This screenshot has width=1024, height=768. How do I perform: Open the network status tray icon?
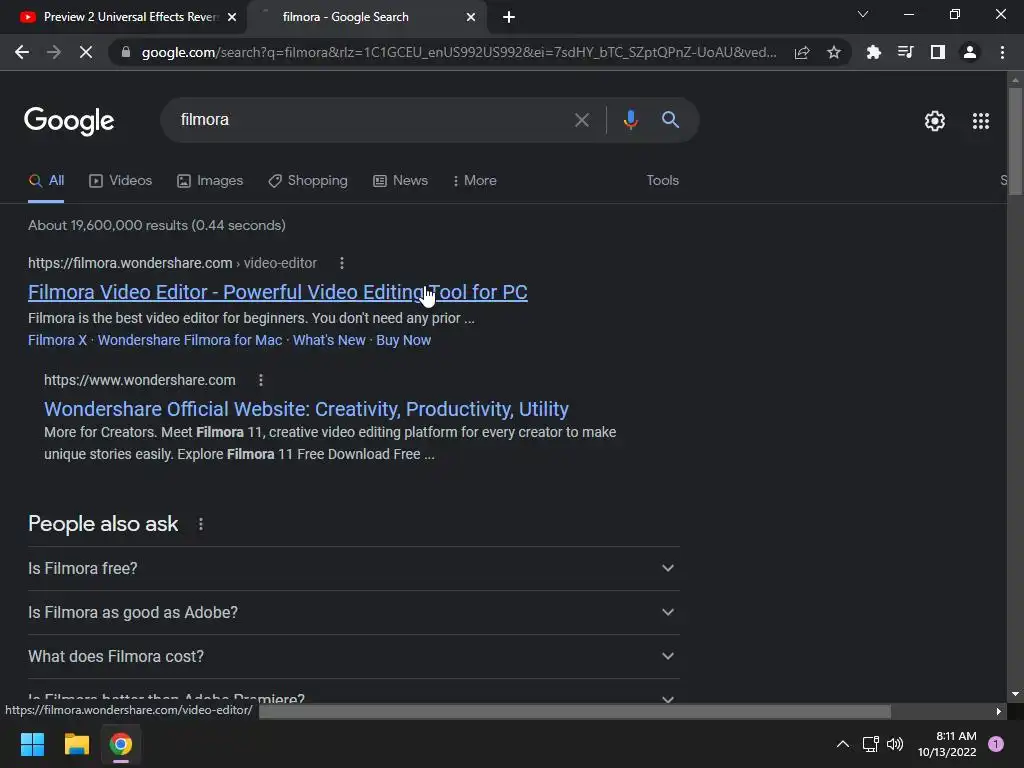[x=871, y=744]
